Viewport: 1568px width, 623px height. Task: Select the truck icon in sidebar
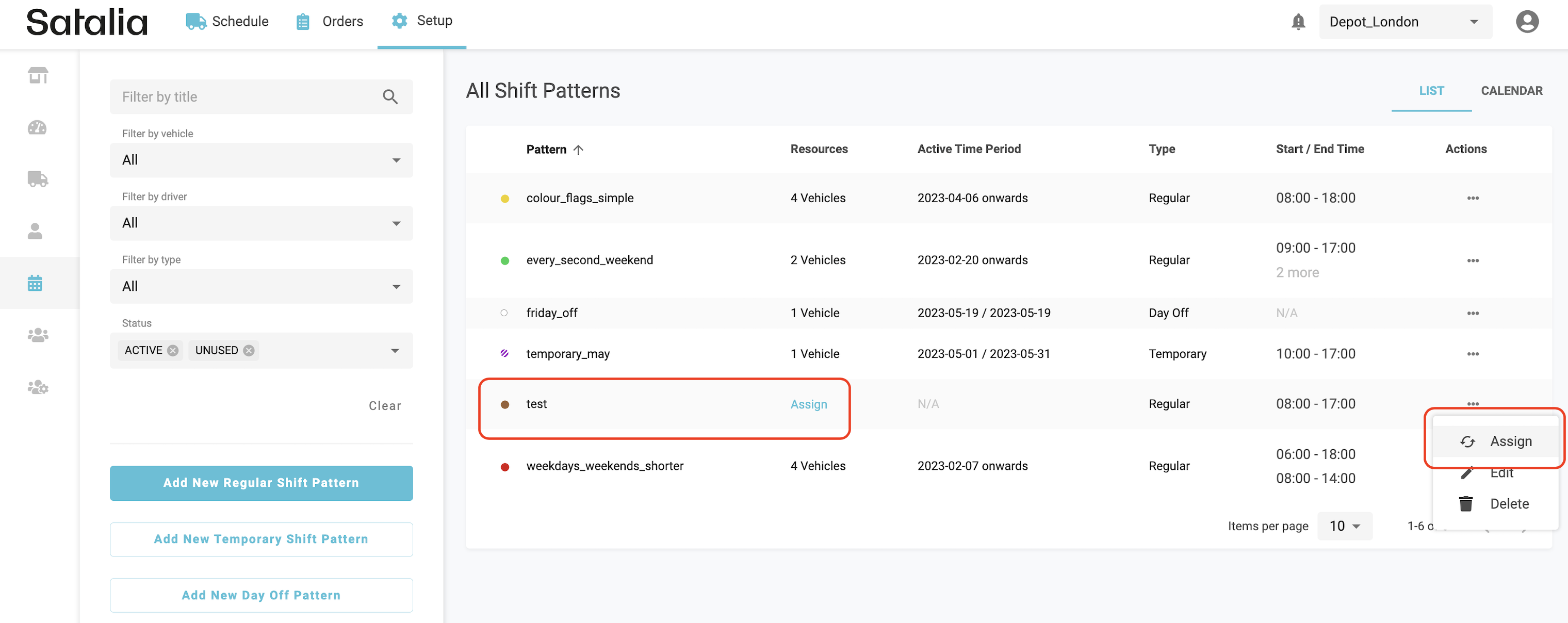click(38, 179)
